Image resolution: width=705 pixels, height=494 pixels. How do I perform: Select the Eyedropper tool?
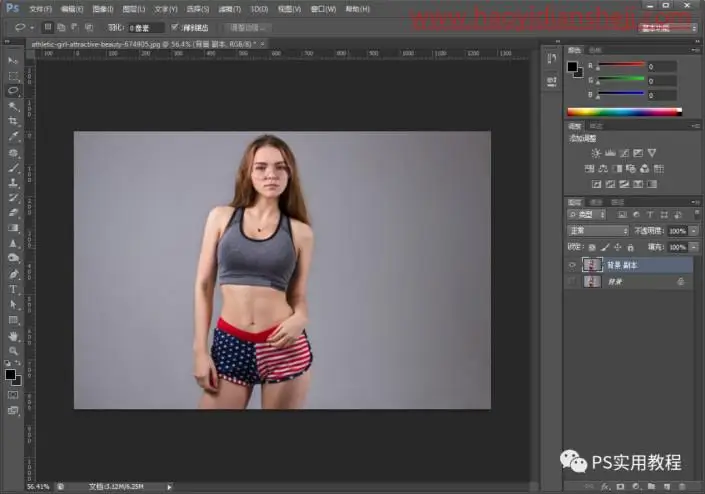point(13,136)
